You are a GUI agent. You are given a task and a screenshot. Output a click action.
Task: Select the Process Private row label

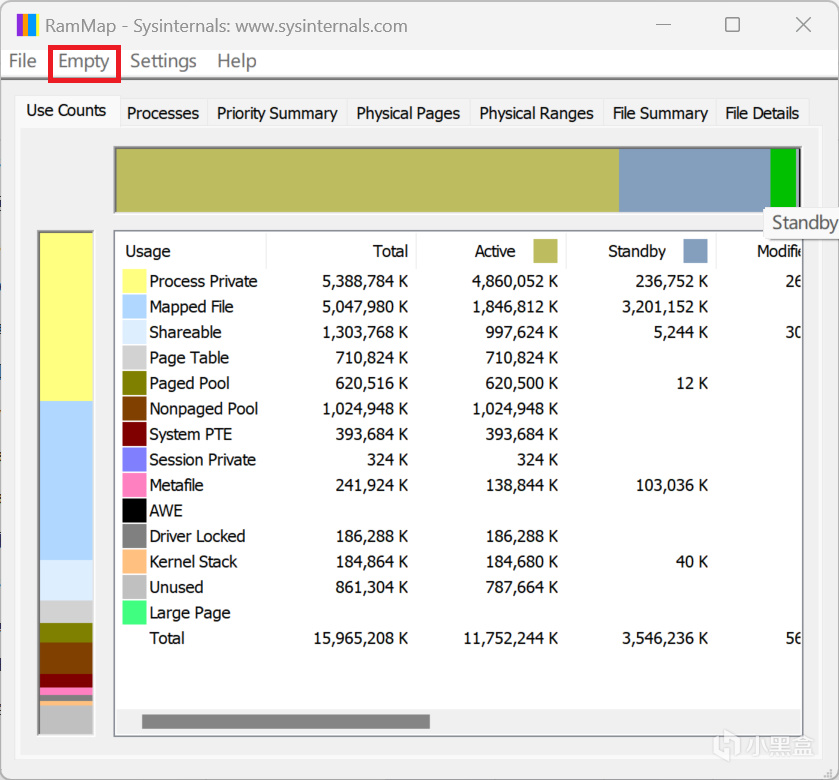[x=203, y=281]
